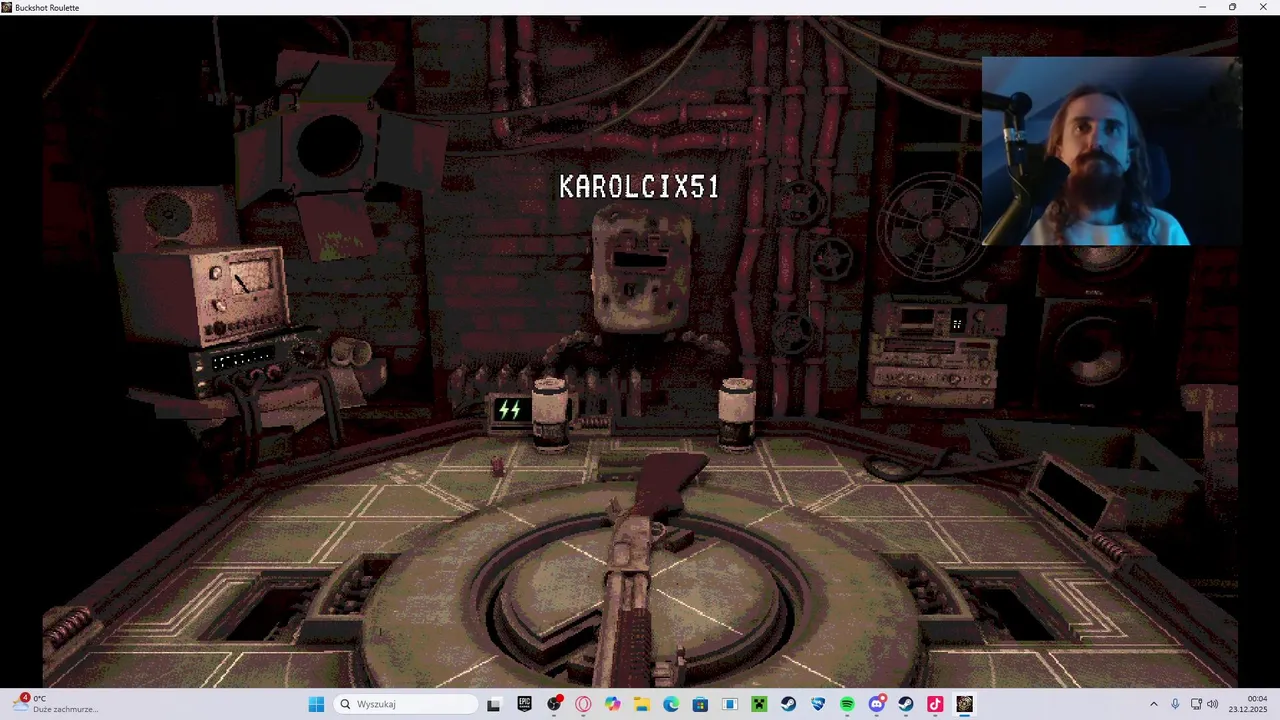This screenshot has height=720, width=1280.
Task: Open the pink music-note app icon
Action: click(x=935, y=704)
